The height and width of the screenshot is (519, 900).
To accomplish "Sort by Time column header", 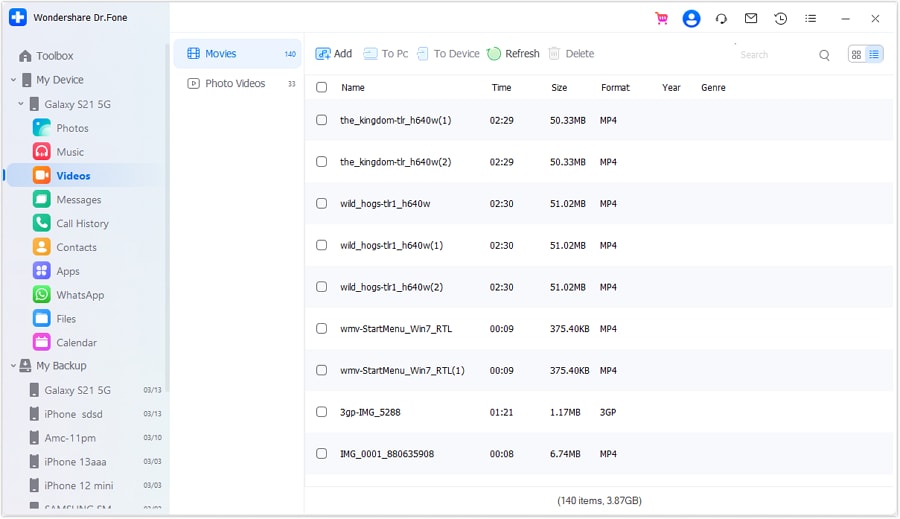I will 501,88.
